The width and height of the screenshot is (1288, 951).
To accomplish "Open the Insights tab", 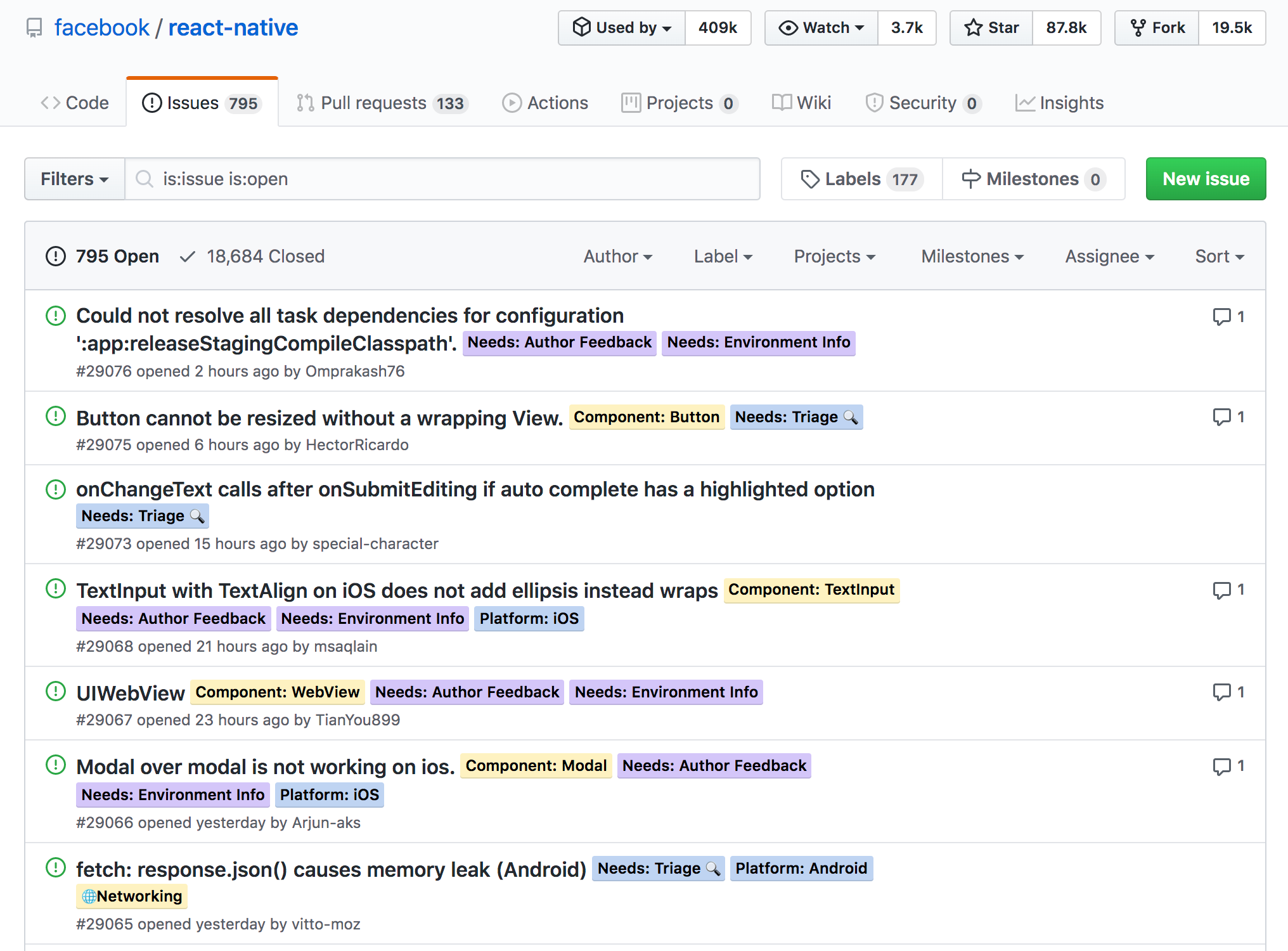I will click(x=1059, y=103).
